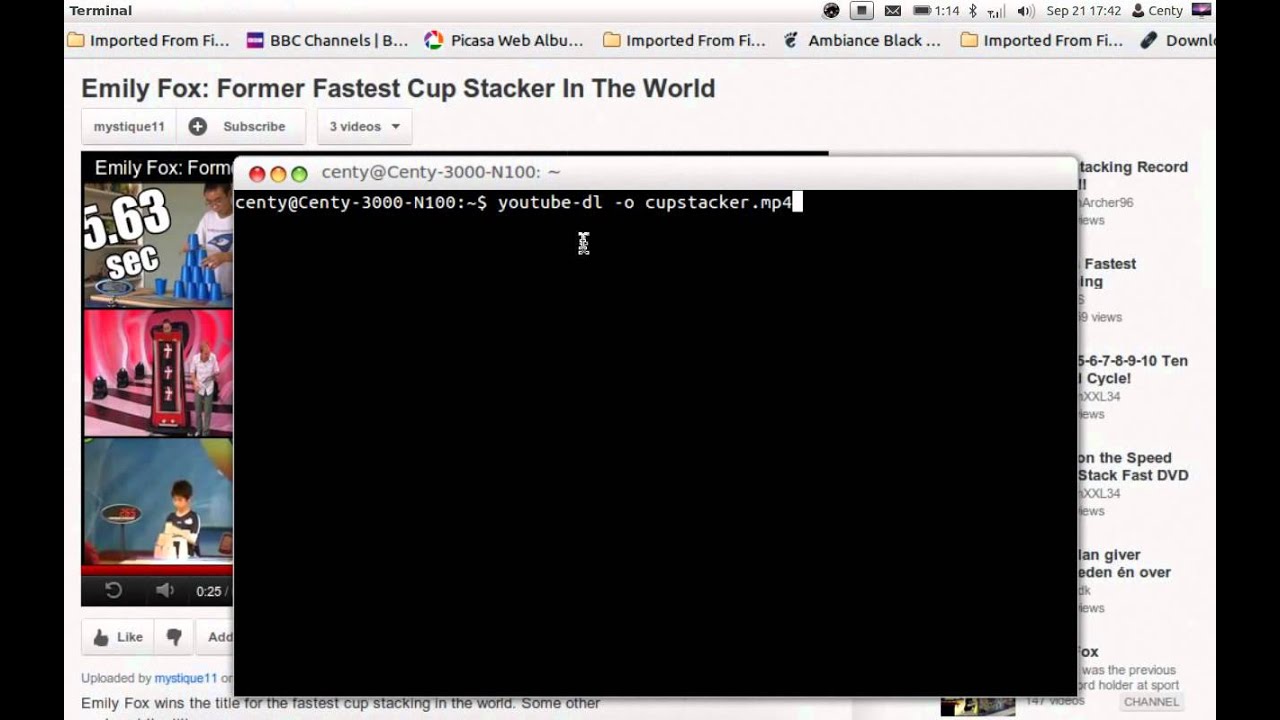1280x720 pixels.
Task: Close the terminal window with red button
Action: tap(257, 174)
